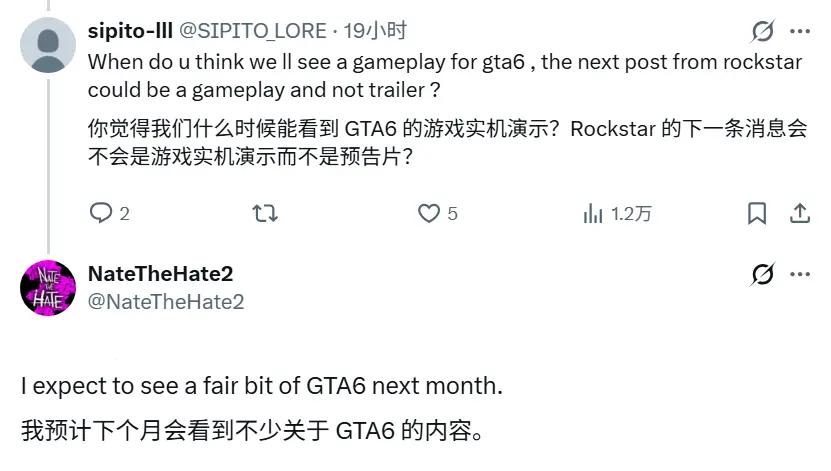This screenshot has height=471, width=831.
Task: Like sipito-lll's tweet with the heart icon
Action: coord(429,213)
